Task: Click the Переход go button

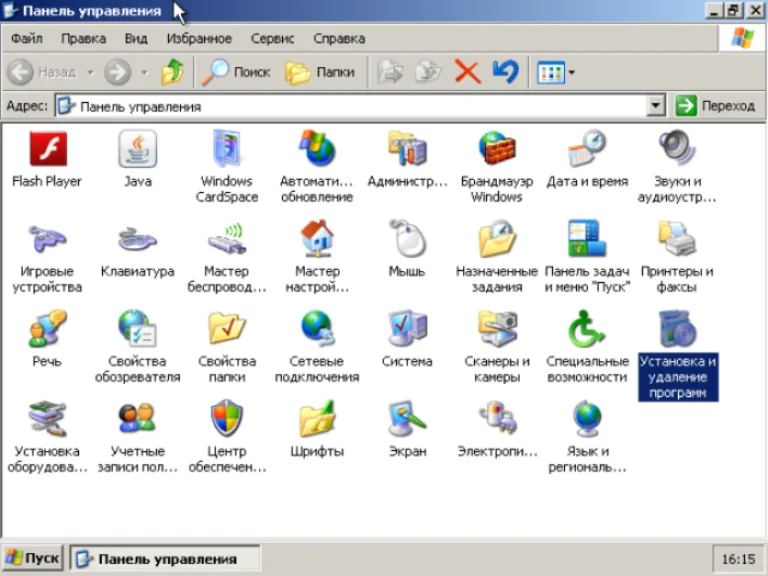Action: pos(716,106)
